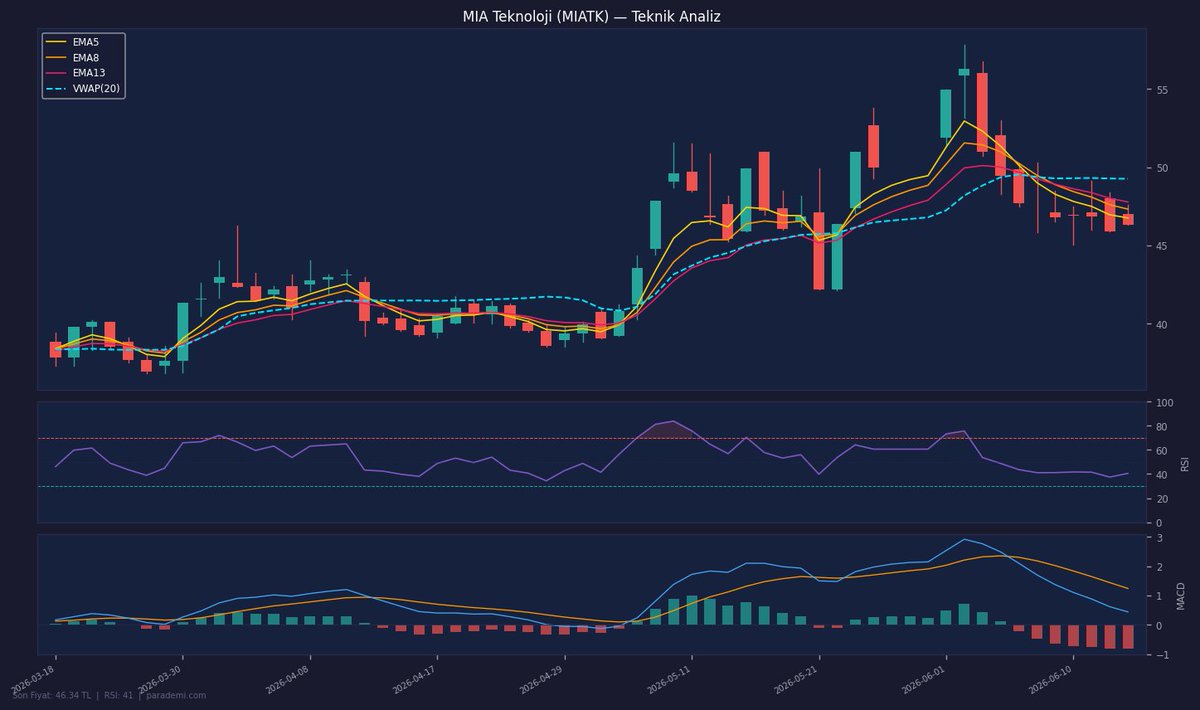
Task: Click the rotated RSI axis title
Action: 1185,463
